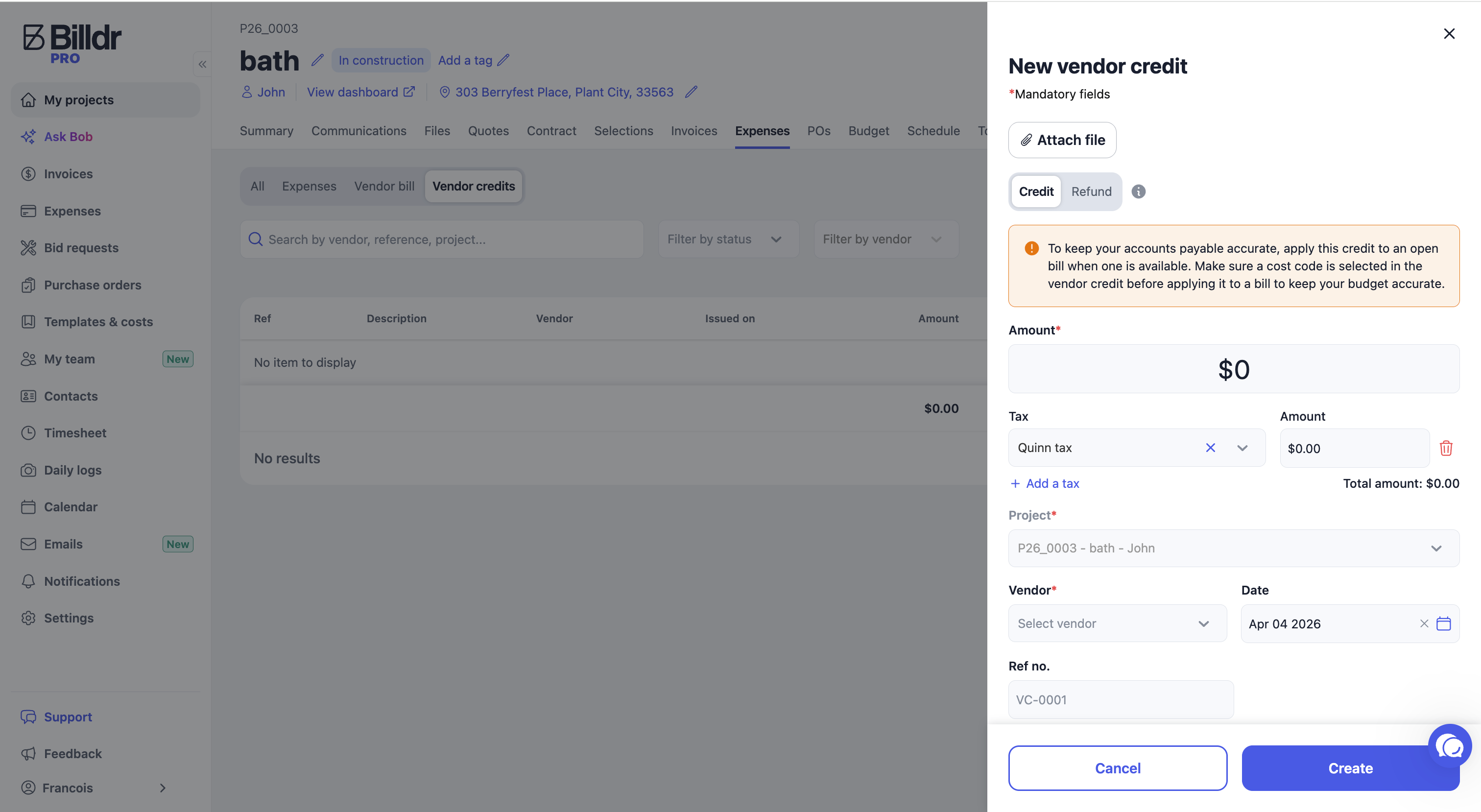Clear the Quinn tax selection
The image size is (1481, 812).
pos(1210,448)
